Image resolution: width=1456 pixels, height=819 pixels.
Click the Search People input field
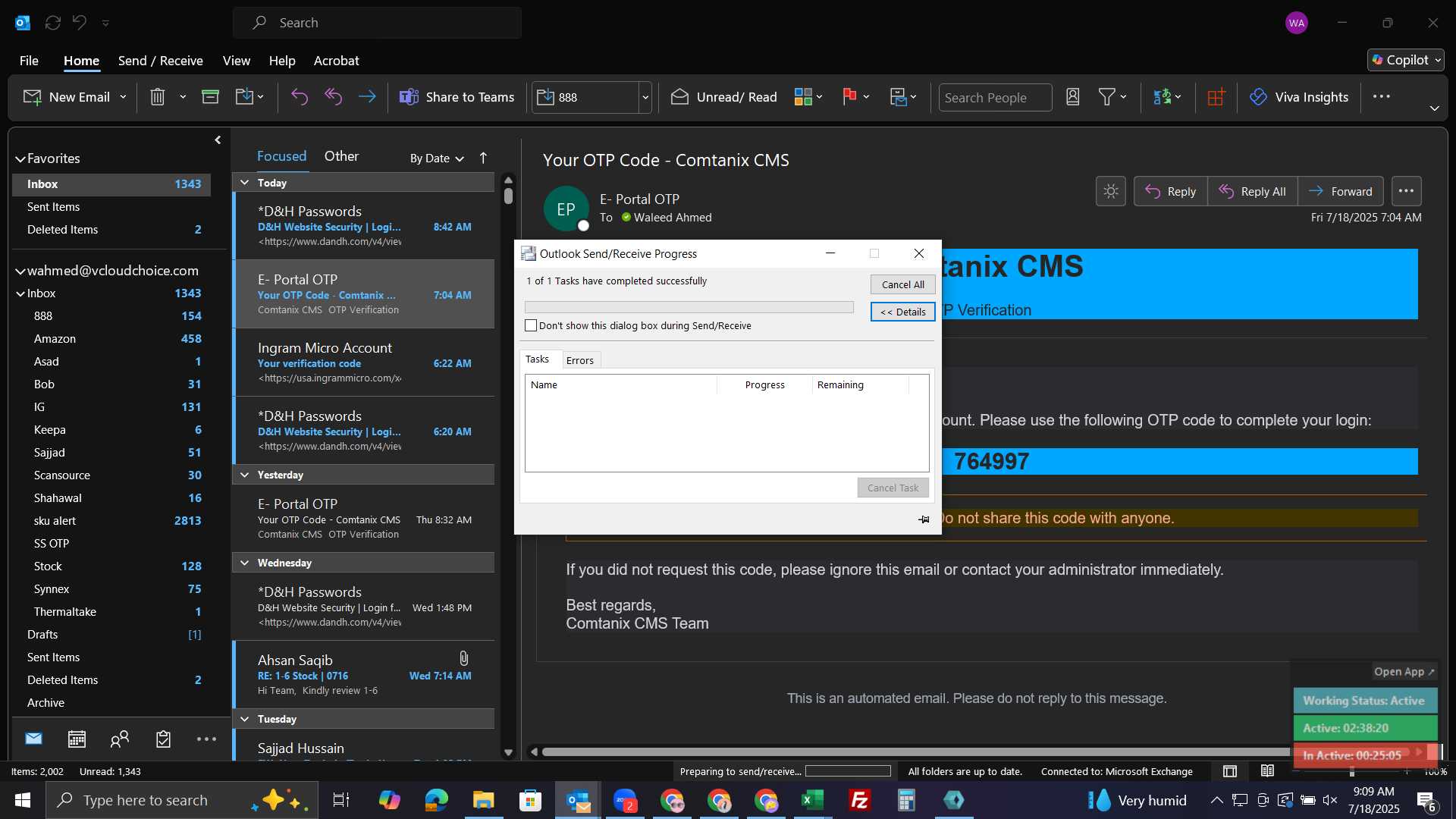pos(995,97)
